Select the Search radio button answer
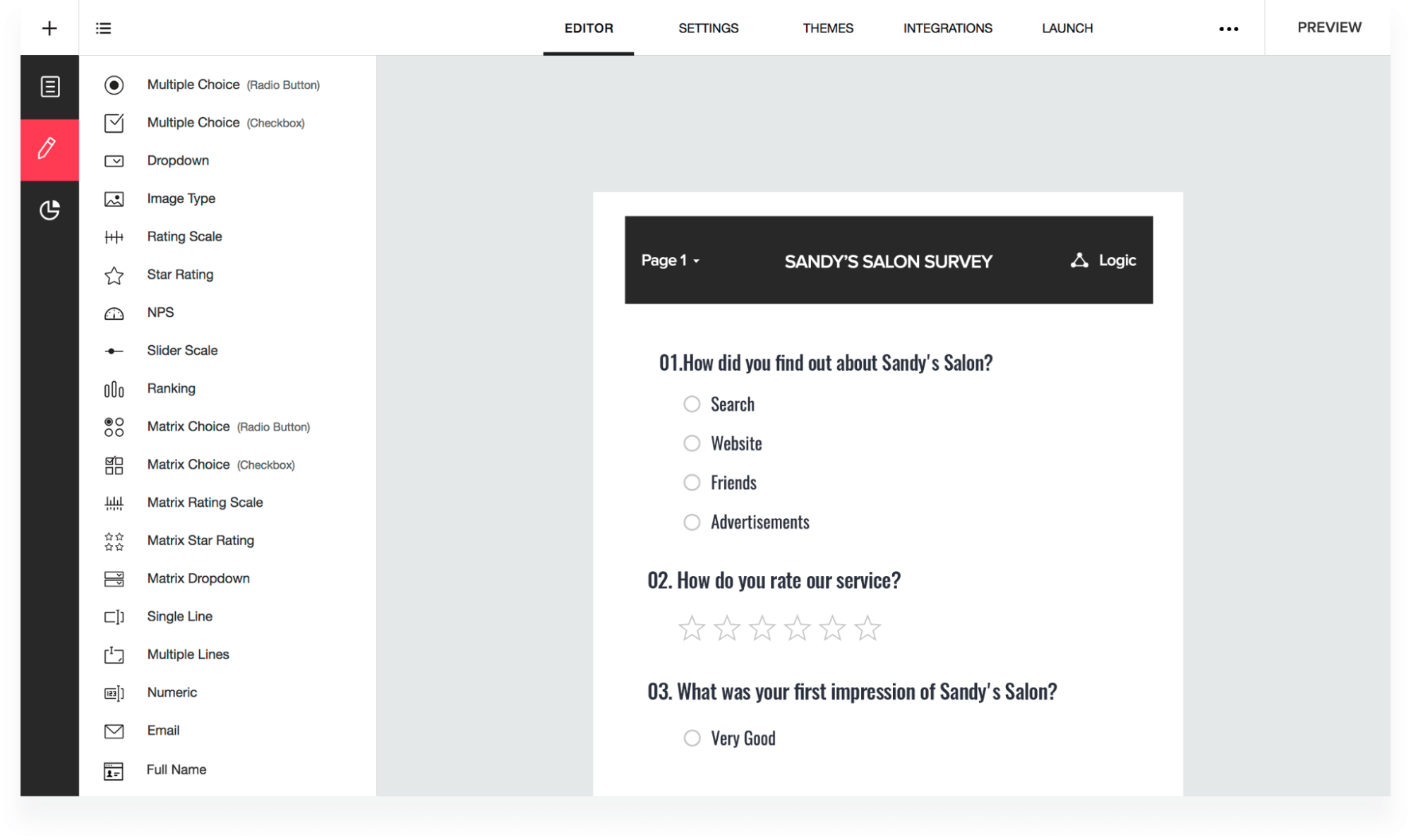This screenshot has height=840, width=1411. pos(692,403)
